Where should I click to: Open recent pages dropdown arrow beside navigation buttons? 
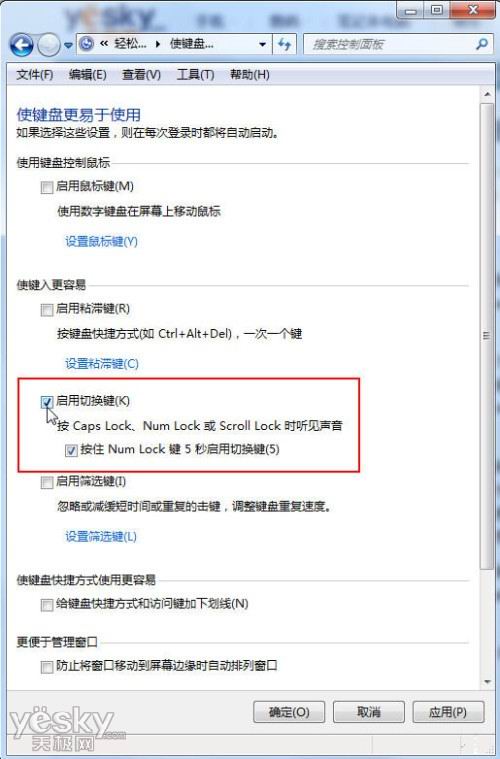coord(68,46)
